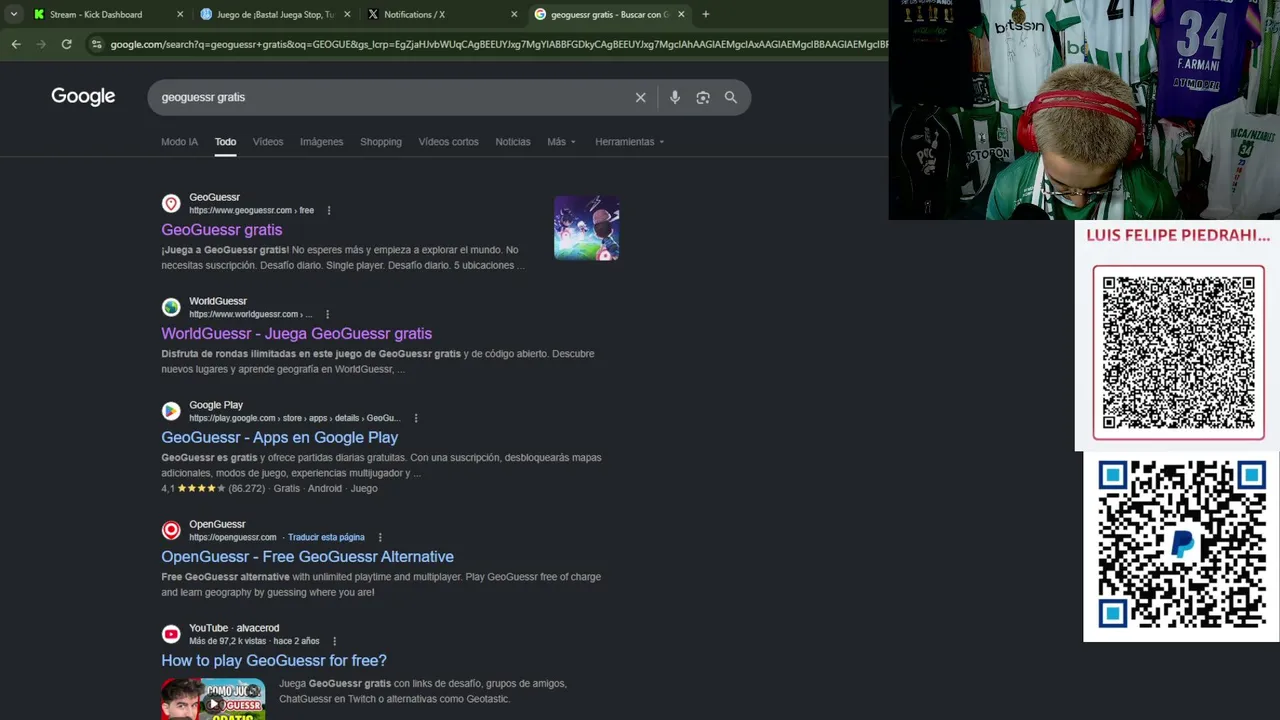The width and height of the screenshot is (1280, 720).
Task: Clear the search box text
Action: click(x=641, y=97)
